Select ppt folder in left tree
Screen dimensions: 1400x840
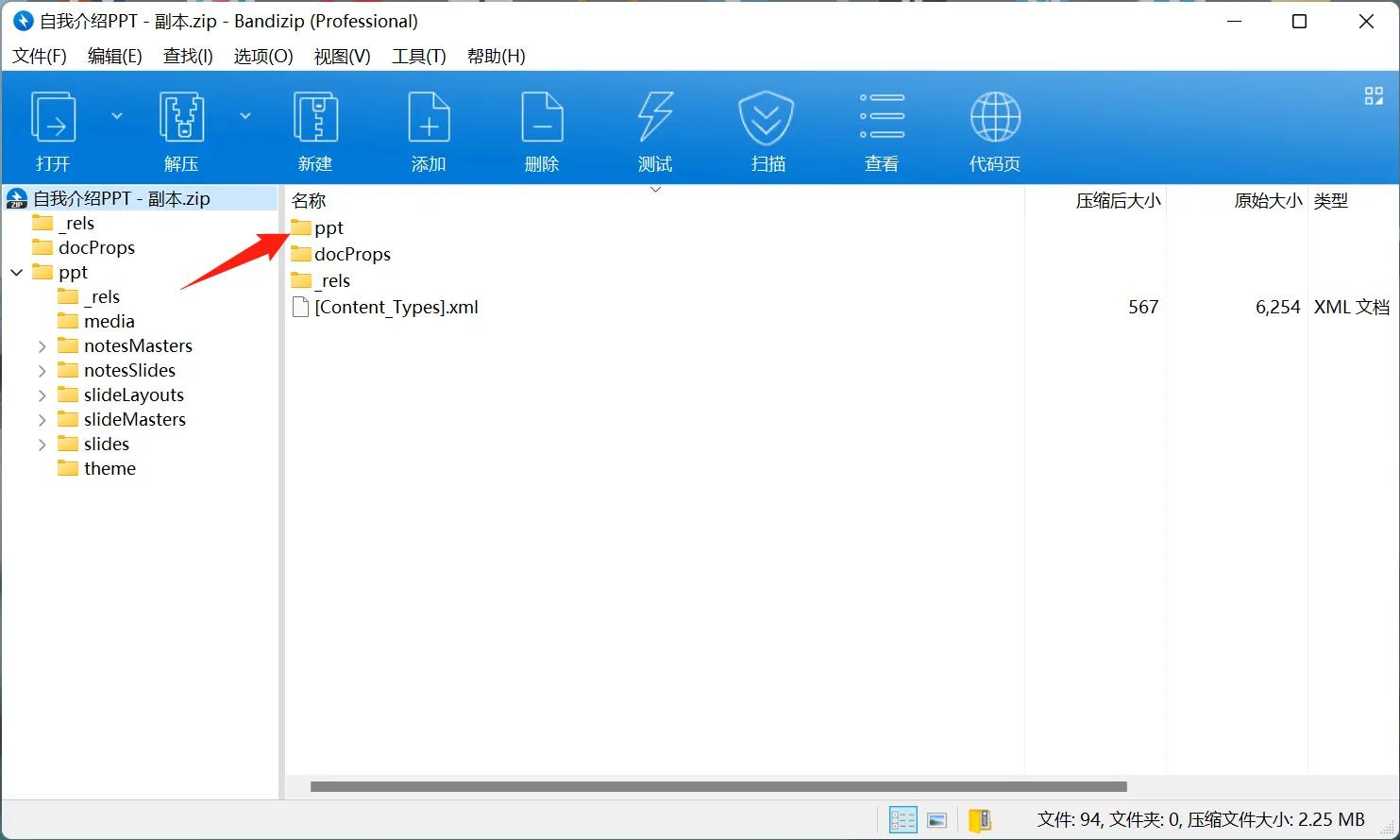pos(73,272)
